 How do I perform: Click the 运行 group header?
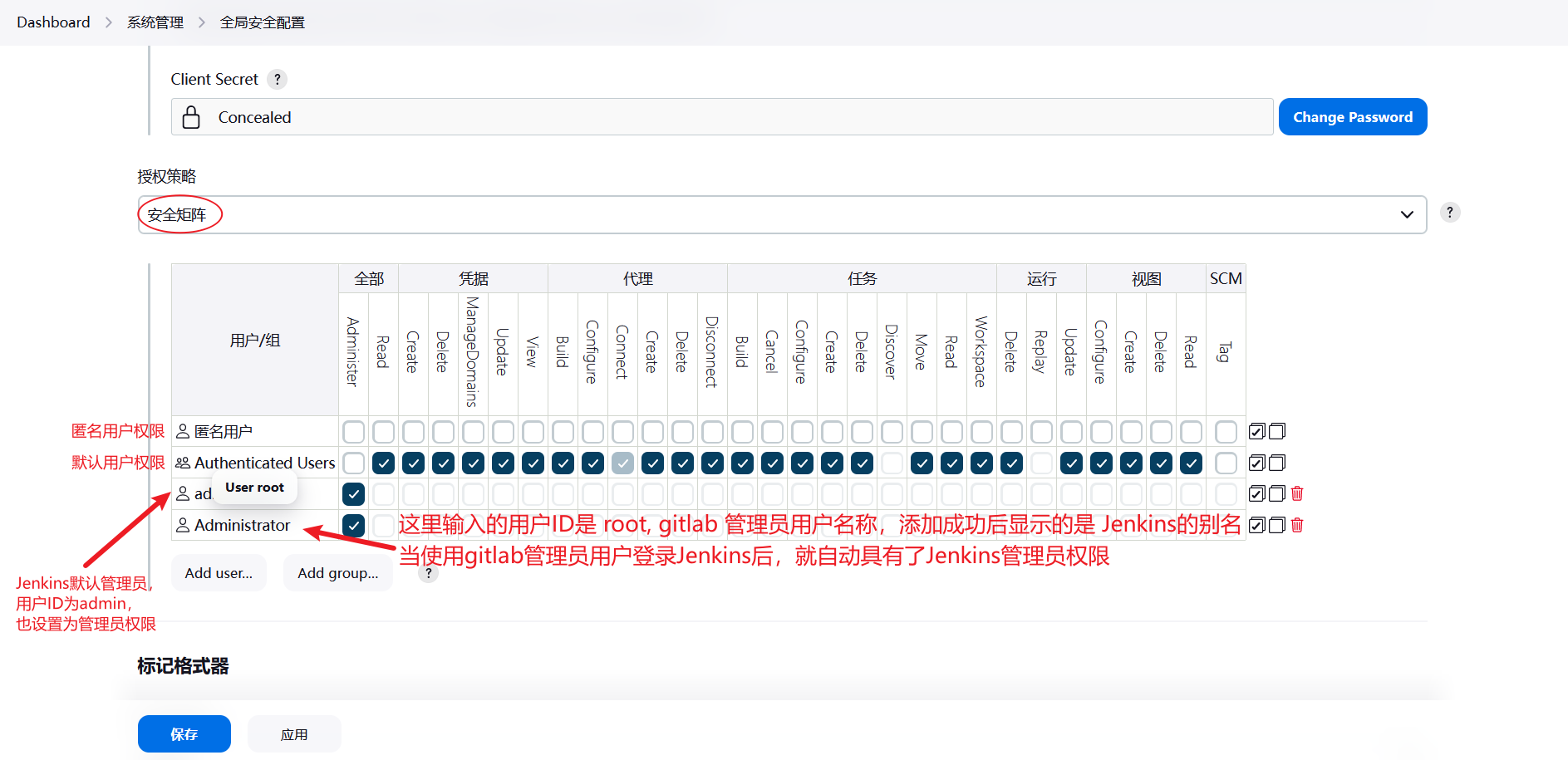pos(1042,279)
